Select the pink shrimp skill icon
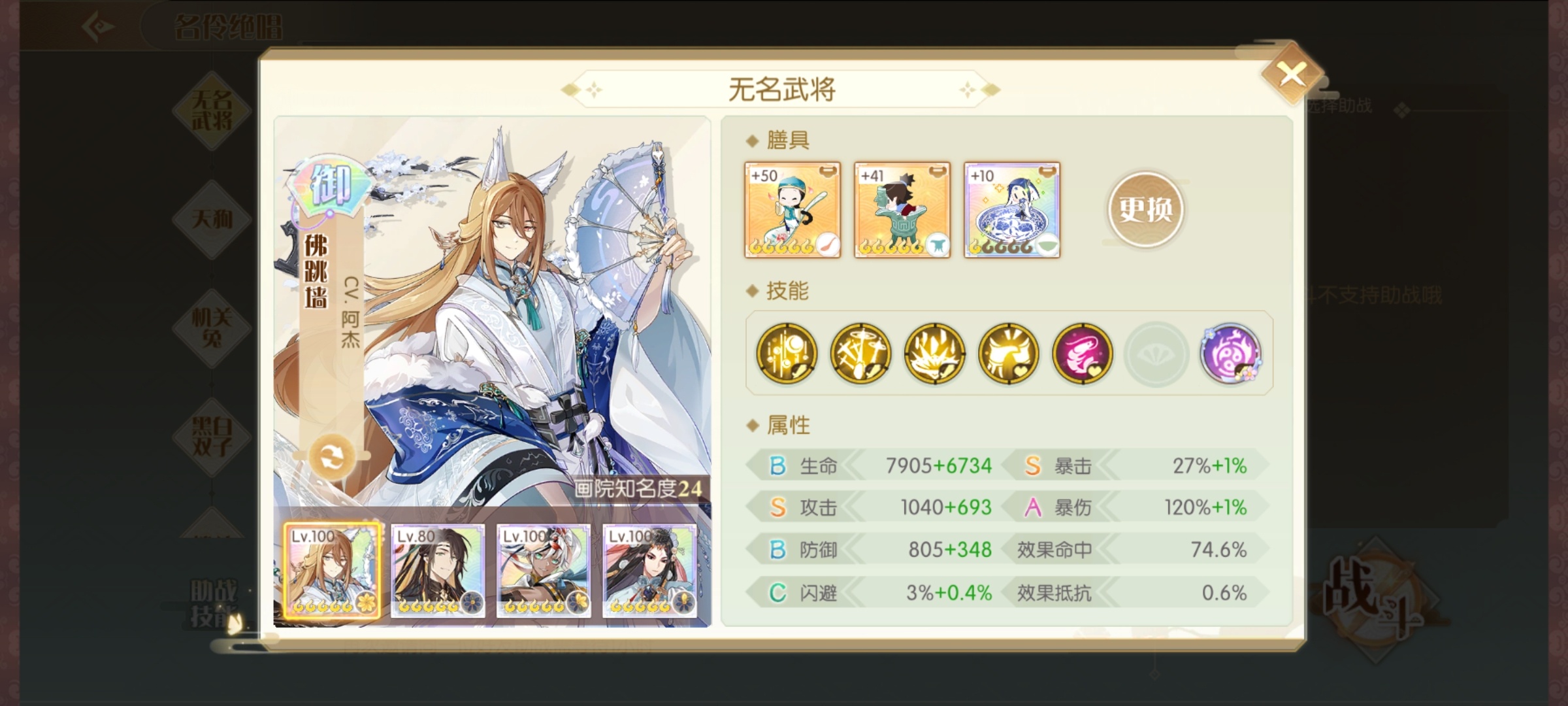This screenshot has width=1568, height=706. 1082,353
